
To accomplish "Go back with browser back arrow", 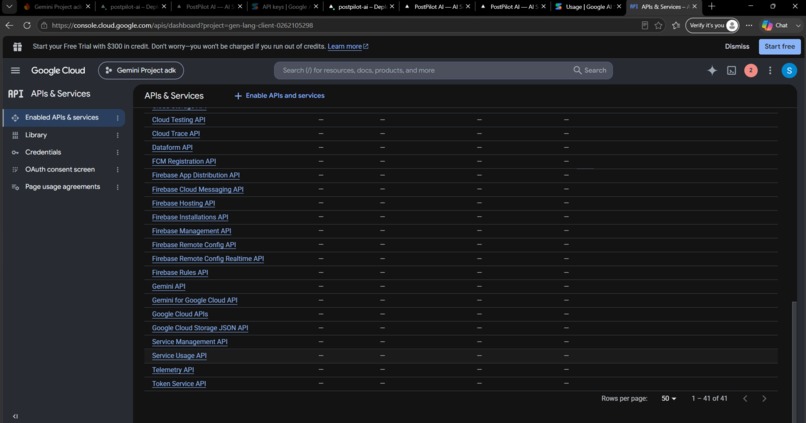I will (x=9, y=25).
